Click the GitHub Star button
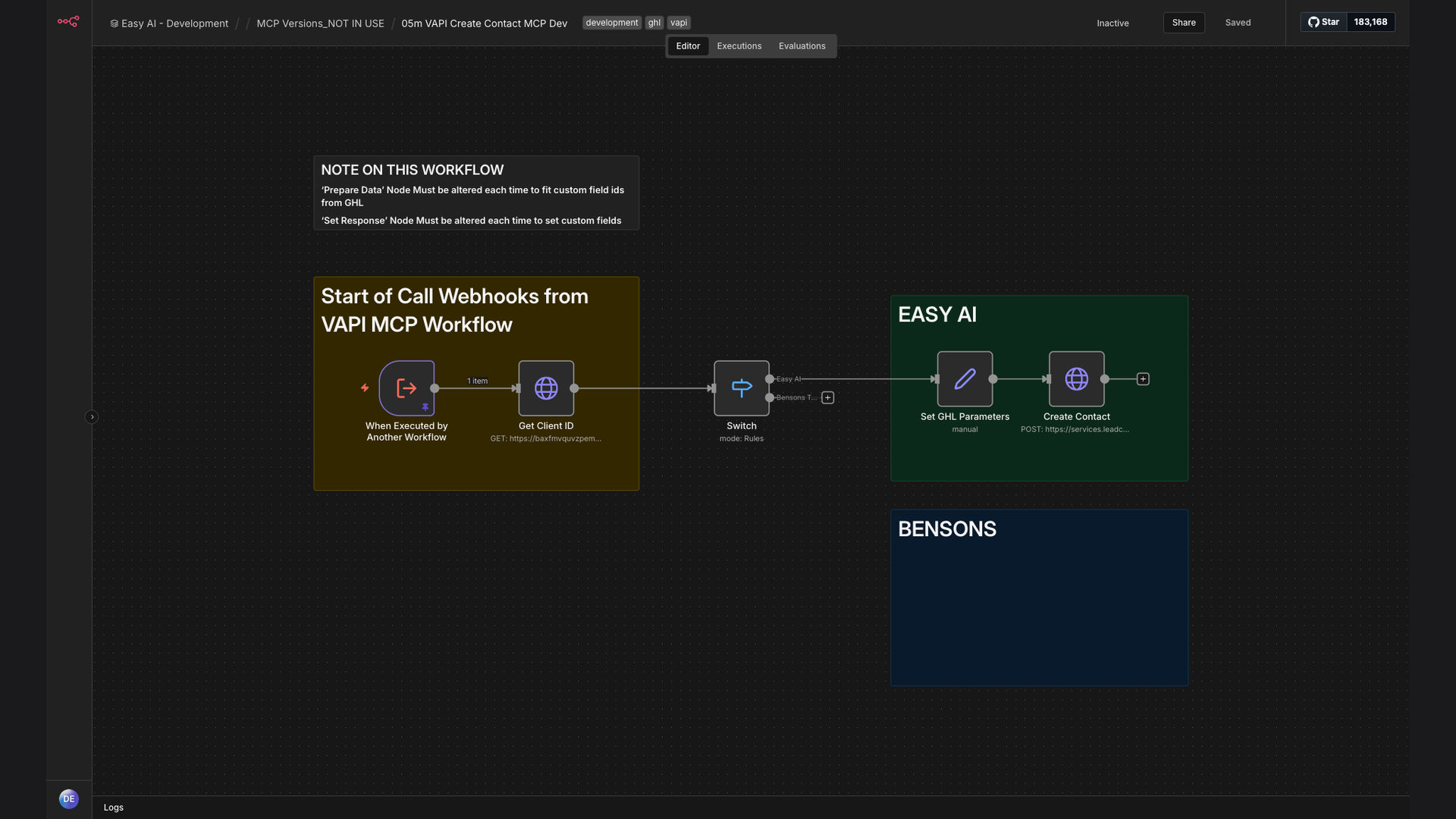This screenshot has width=1456, height=819. (1324, 22)
